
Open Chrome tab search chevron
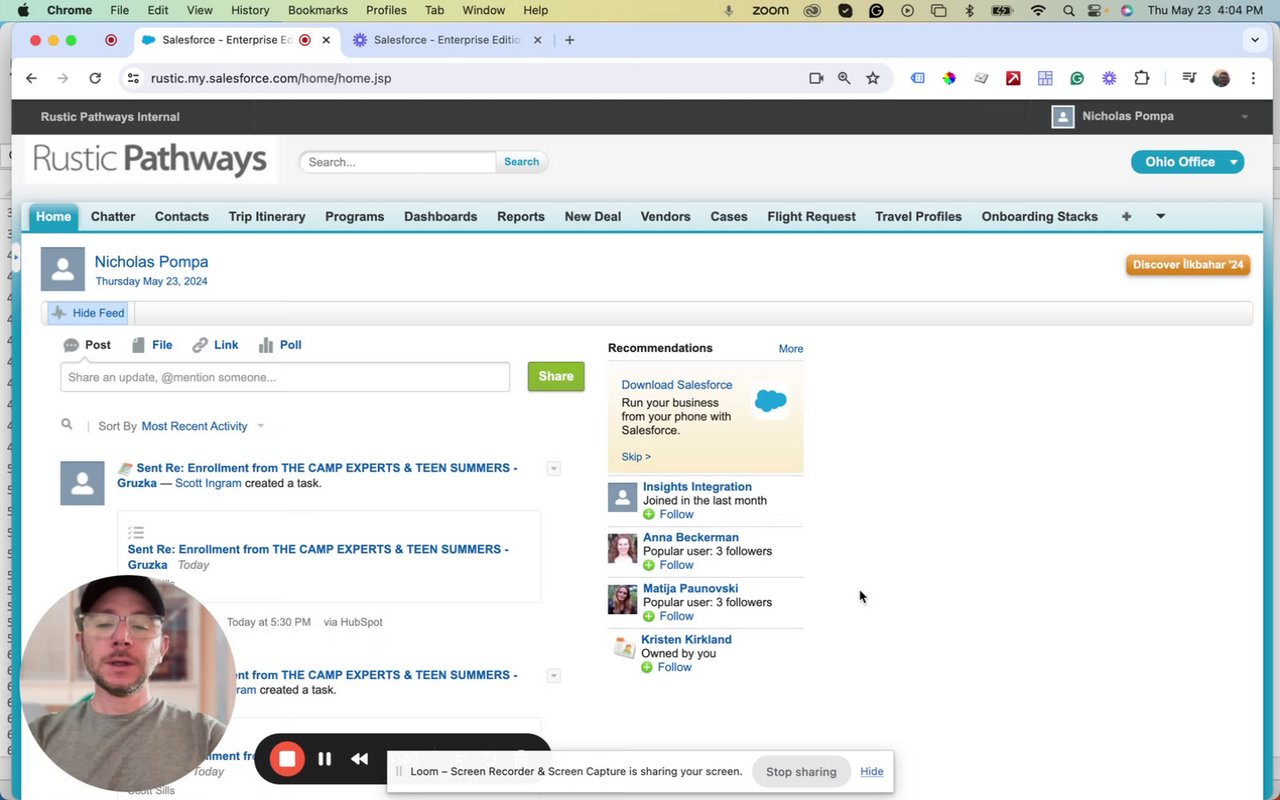[x=1255, y=40]
